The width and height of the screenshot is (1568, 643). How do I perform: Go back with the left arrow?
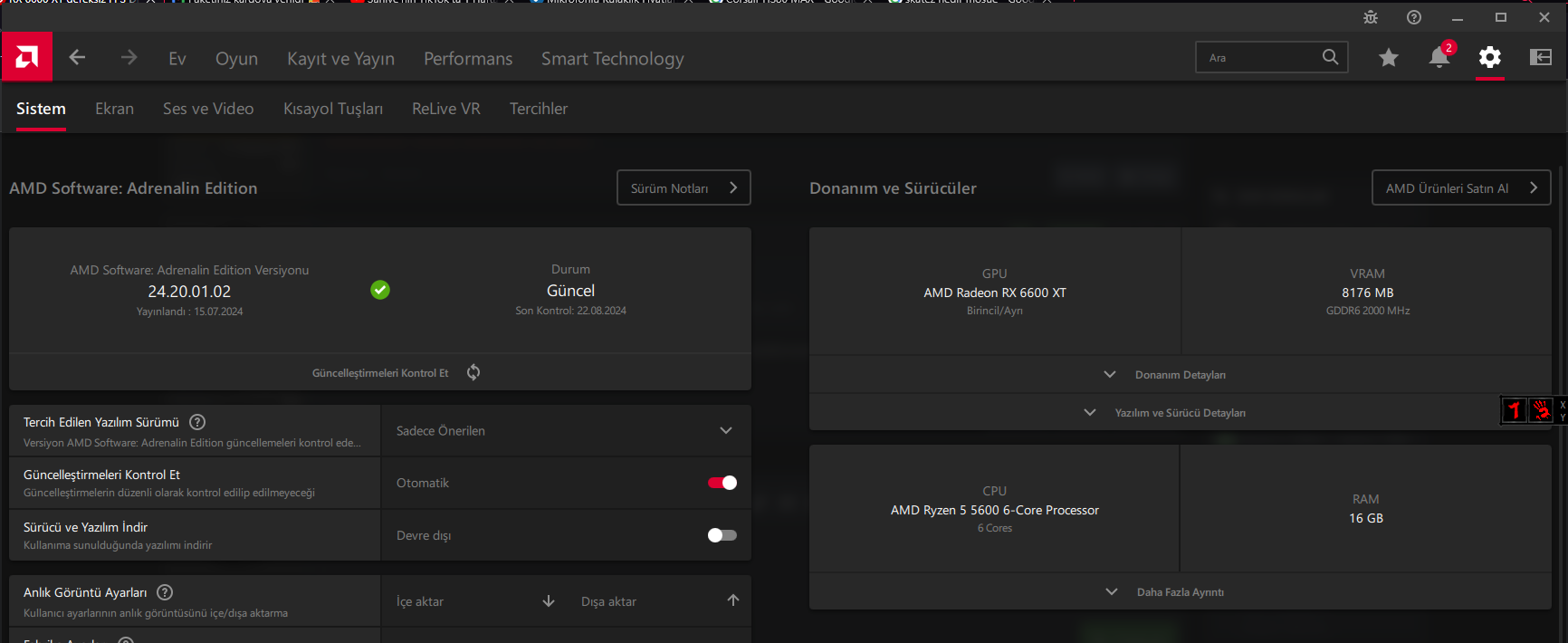[x=77, y=58]
